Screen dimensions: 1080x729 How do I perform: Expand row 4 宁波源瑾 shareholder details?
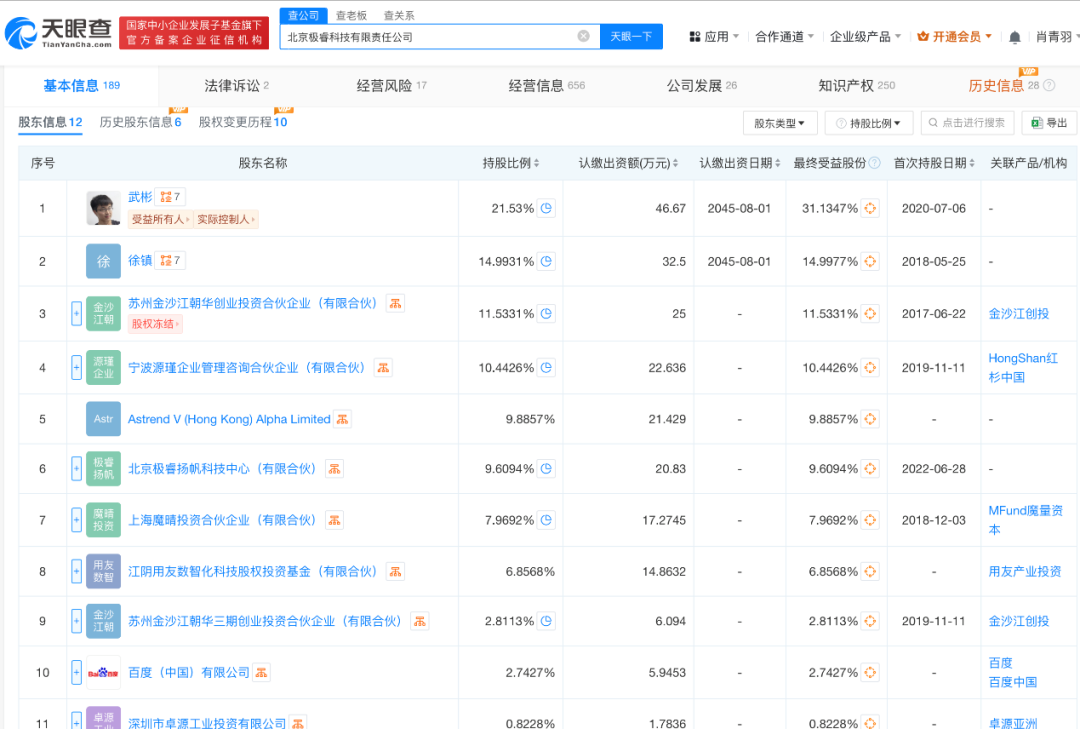point(76,368)
